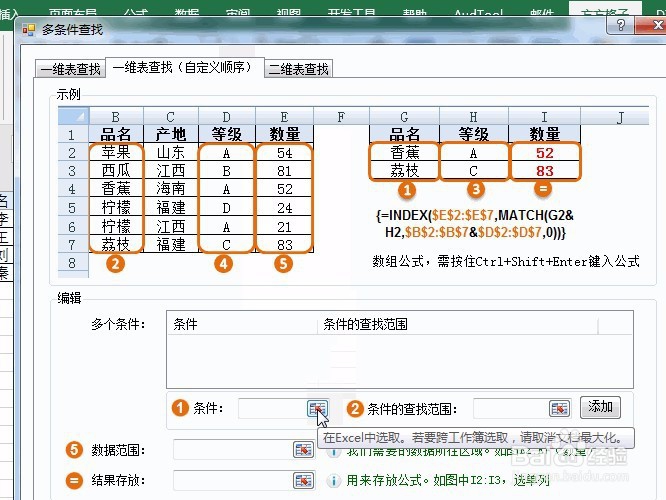This screenshot has height=500, width=666.
Task: Click result value 52 in red
Action: point(545,153)
